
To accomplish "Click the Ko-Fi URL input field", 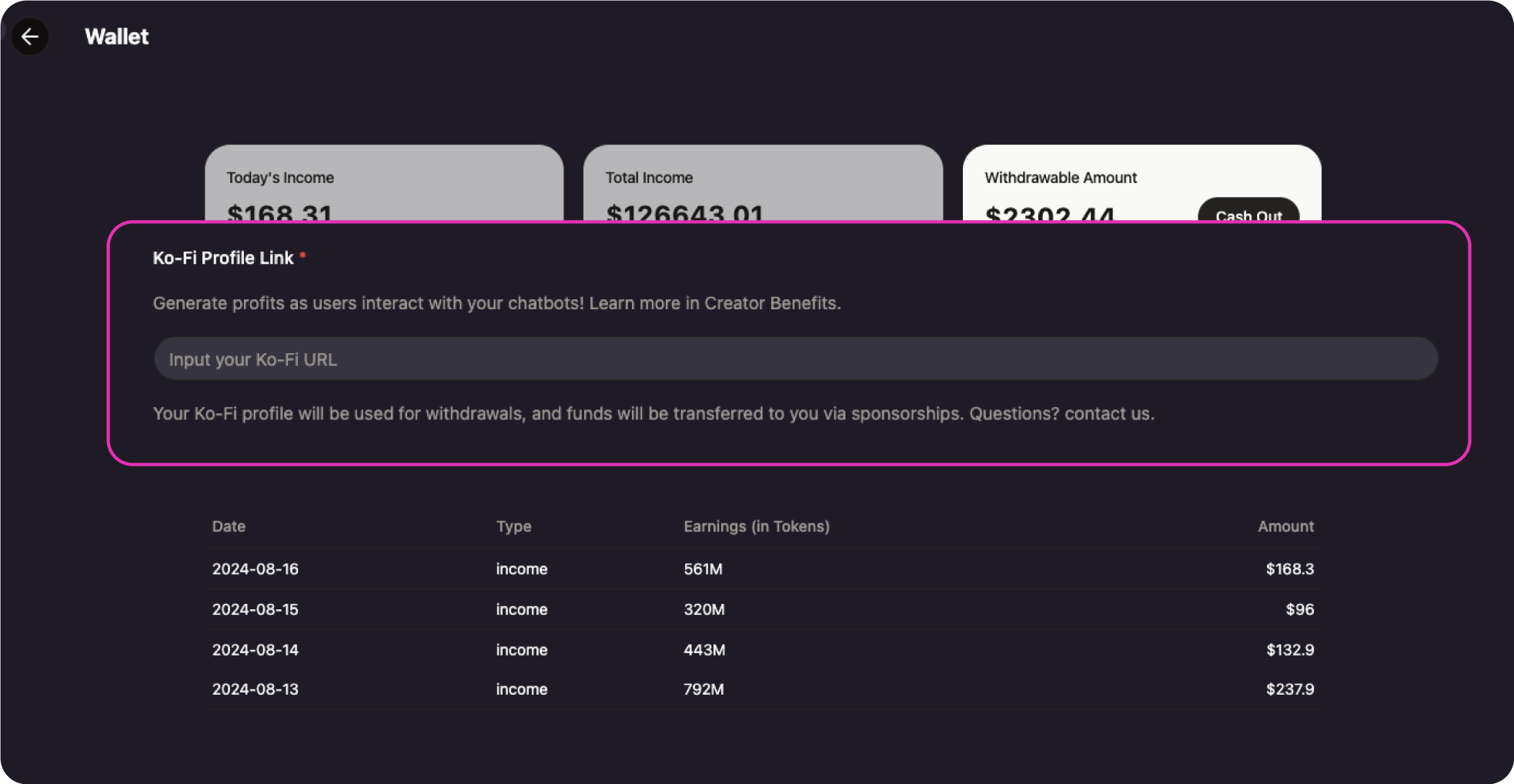I will pos(795,359).
